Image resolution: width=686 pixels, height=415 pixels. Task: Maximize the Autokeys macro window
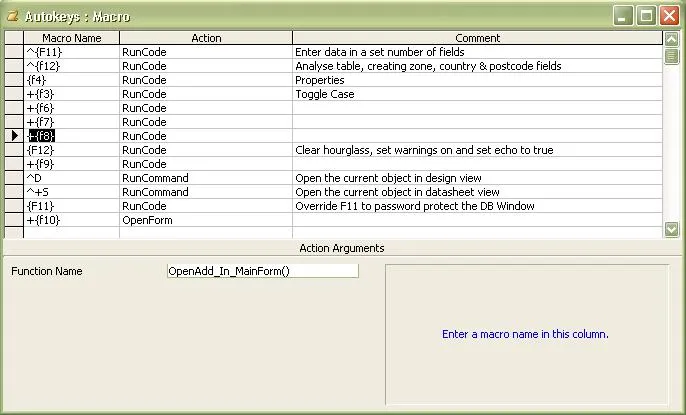pos(646,16)
